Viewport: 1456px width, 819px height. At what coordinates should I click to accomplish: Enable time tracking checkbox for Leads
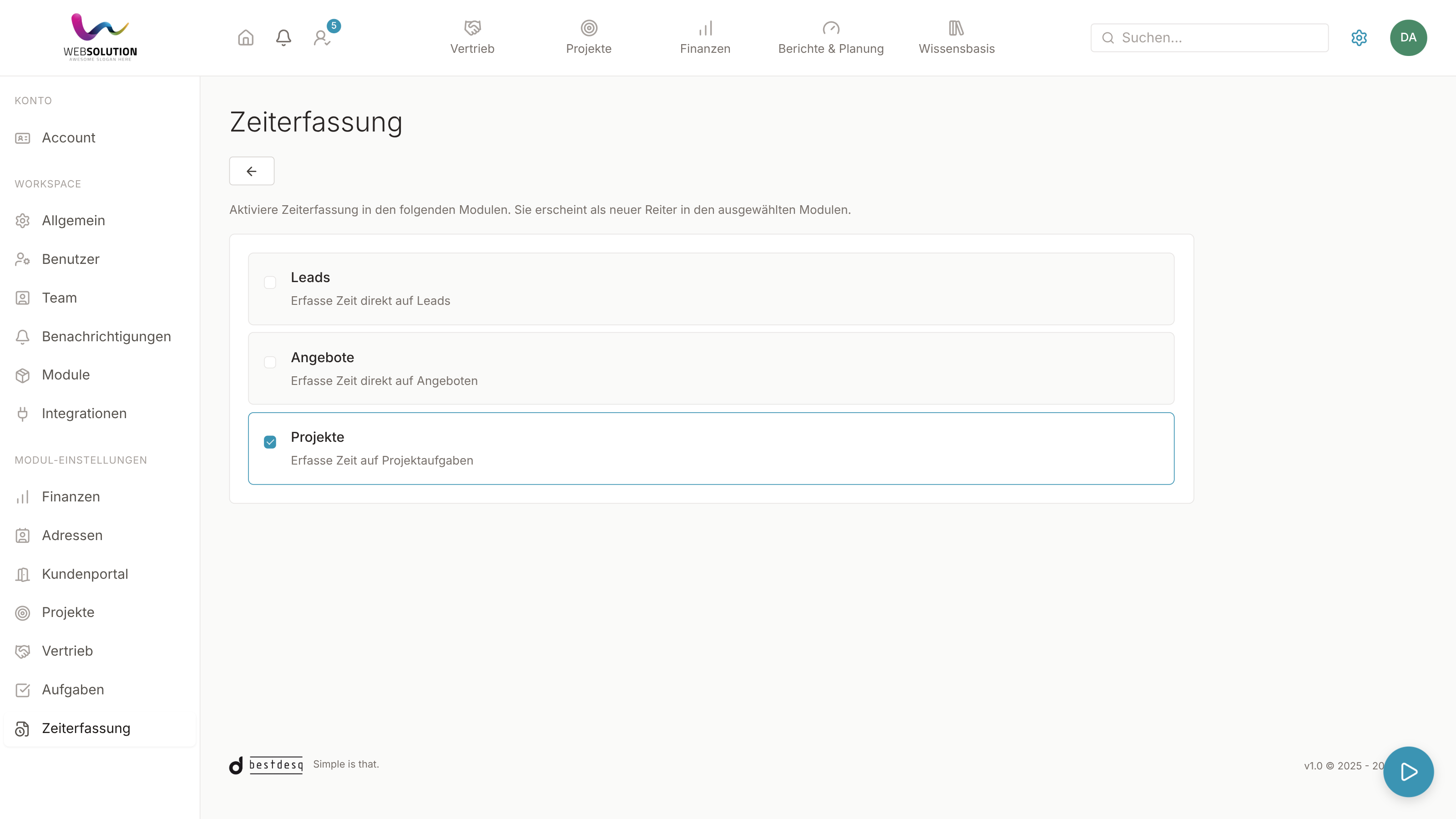(x=270, y=282)
